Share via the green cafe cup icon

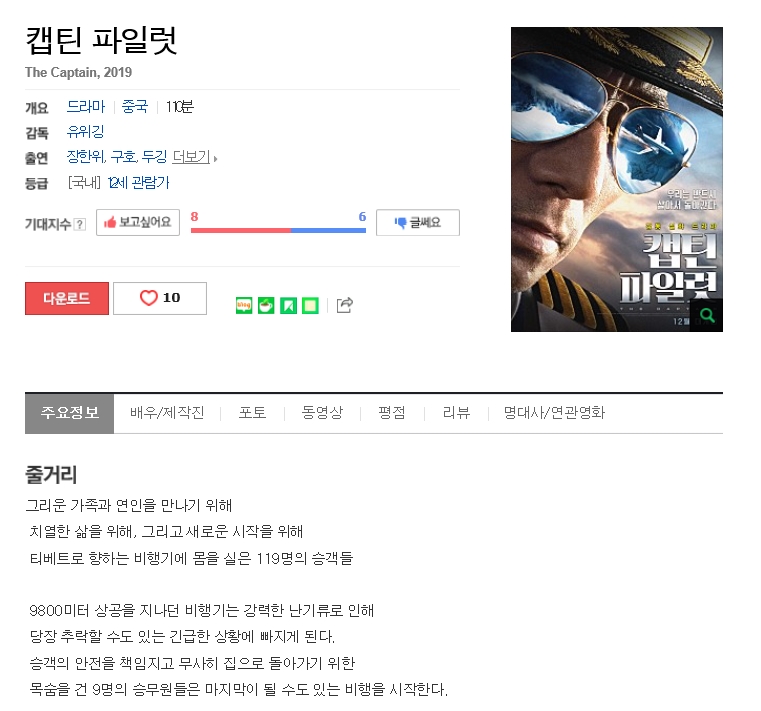pyautogui.click(x=266, y=305)
